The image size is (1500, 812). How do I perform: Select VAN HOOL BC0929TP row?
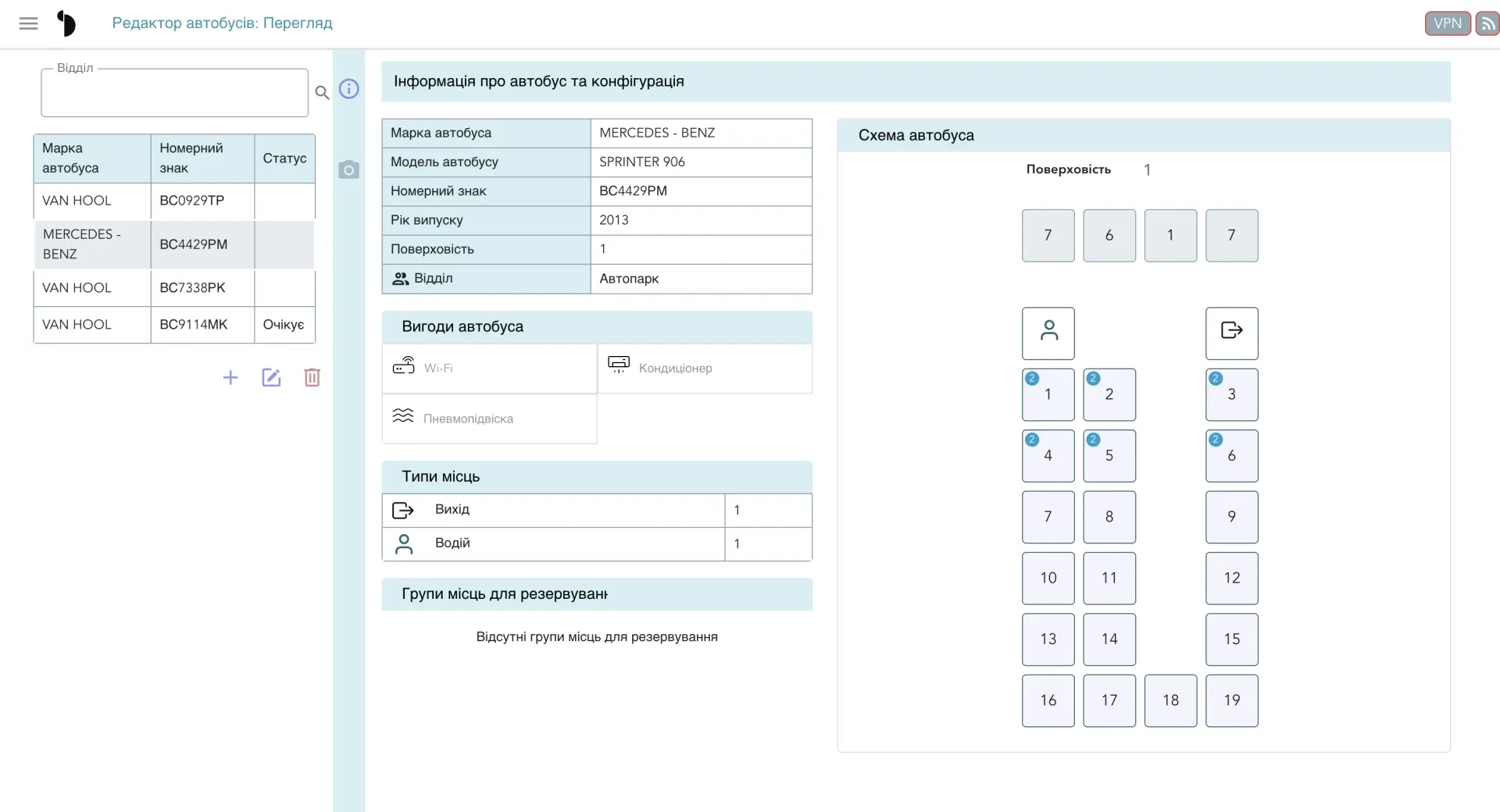tap(174, 201)
